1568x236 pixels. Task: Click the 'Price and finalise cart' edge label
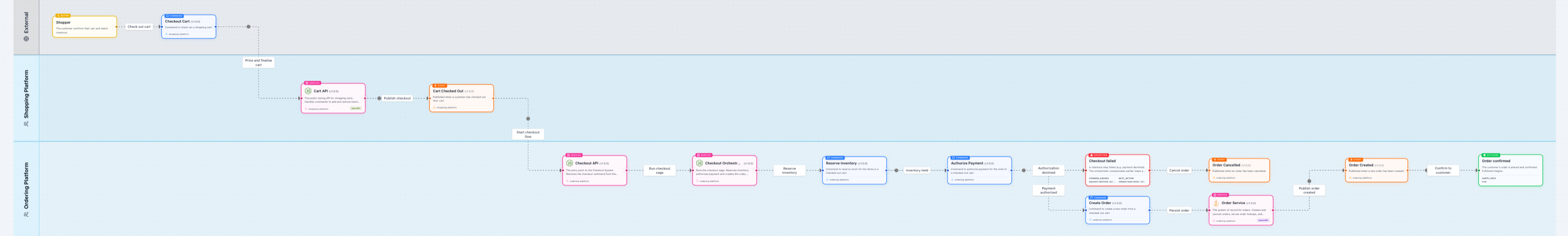tap(259, 63)
